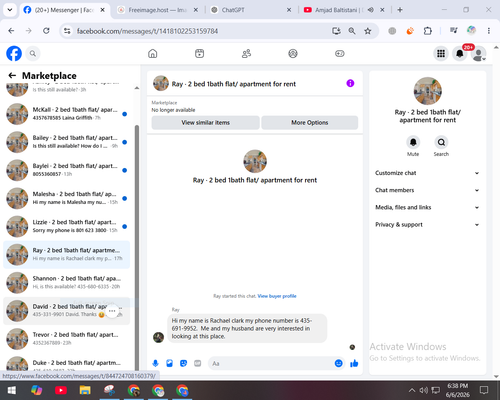This screenshot has height=400, width=500.
Task: Open Duke's apartment chat
Action: pyautogui.click(x=67, y=363)
